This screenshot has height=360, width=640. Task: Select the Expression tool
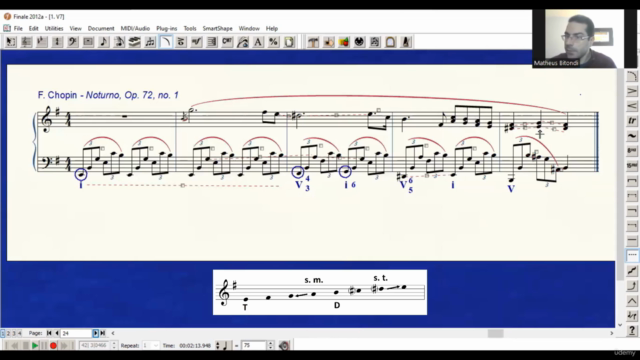click(x=197, y=42)
